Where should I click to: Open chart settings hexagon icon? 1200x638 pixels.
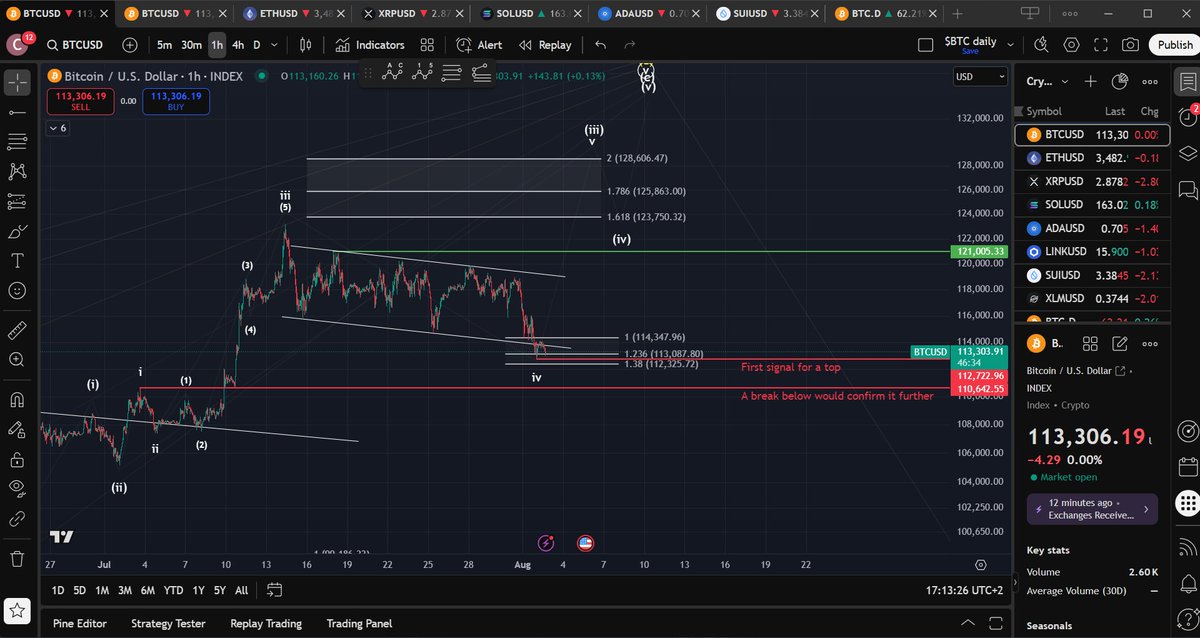point(1072,45)
